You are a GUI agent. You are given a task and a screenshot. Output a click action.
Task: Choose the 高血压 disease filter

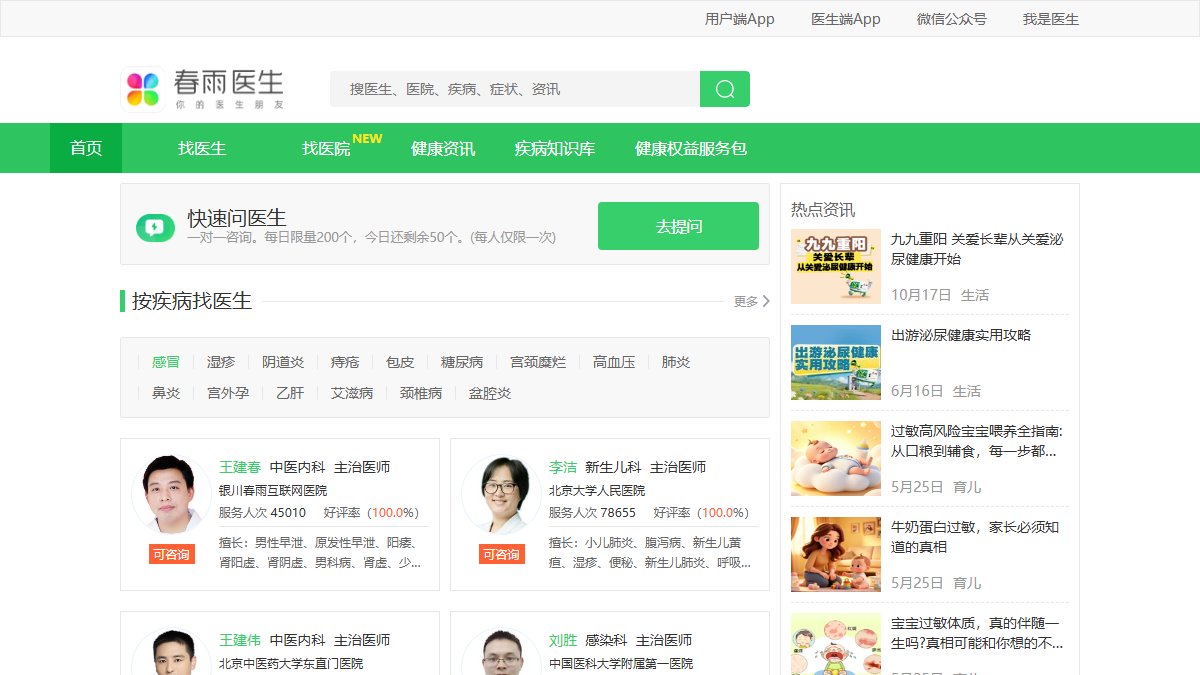tap(614, 362)
